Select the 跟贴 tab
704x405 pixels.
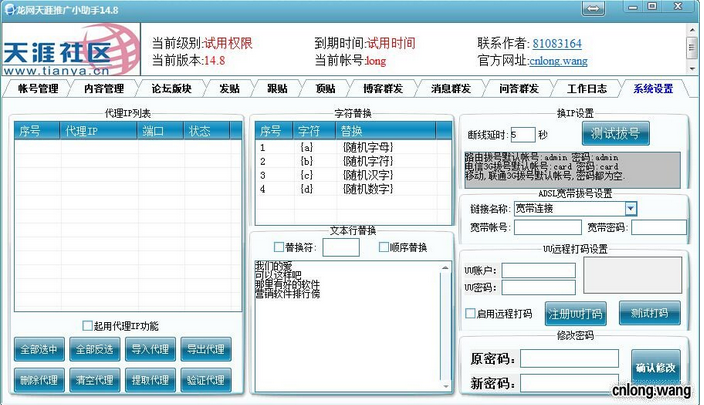tap(277, 88)
